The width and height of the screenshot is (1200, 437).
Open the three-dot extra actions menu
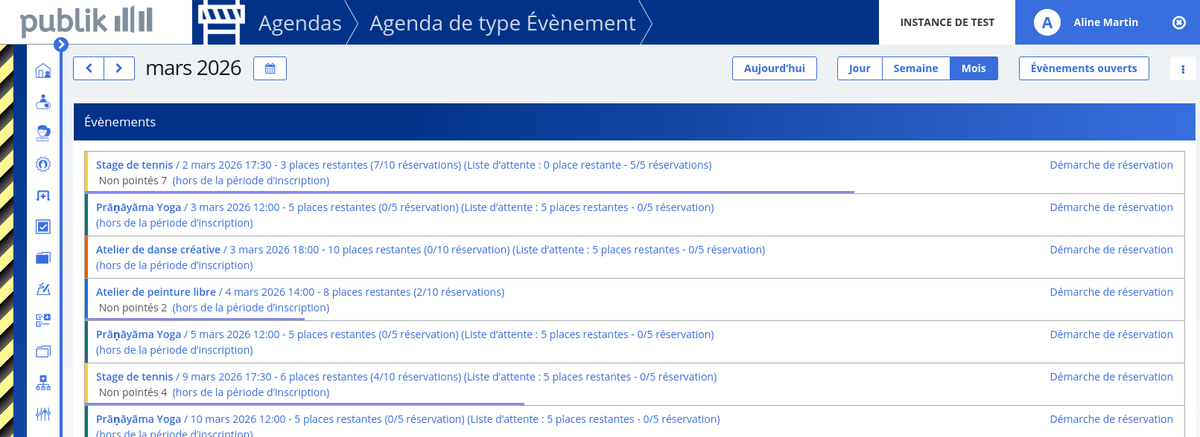point(1183,68)
